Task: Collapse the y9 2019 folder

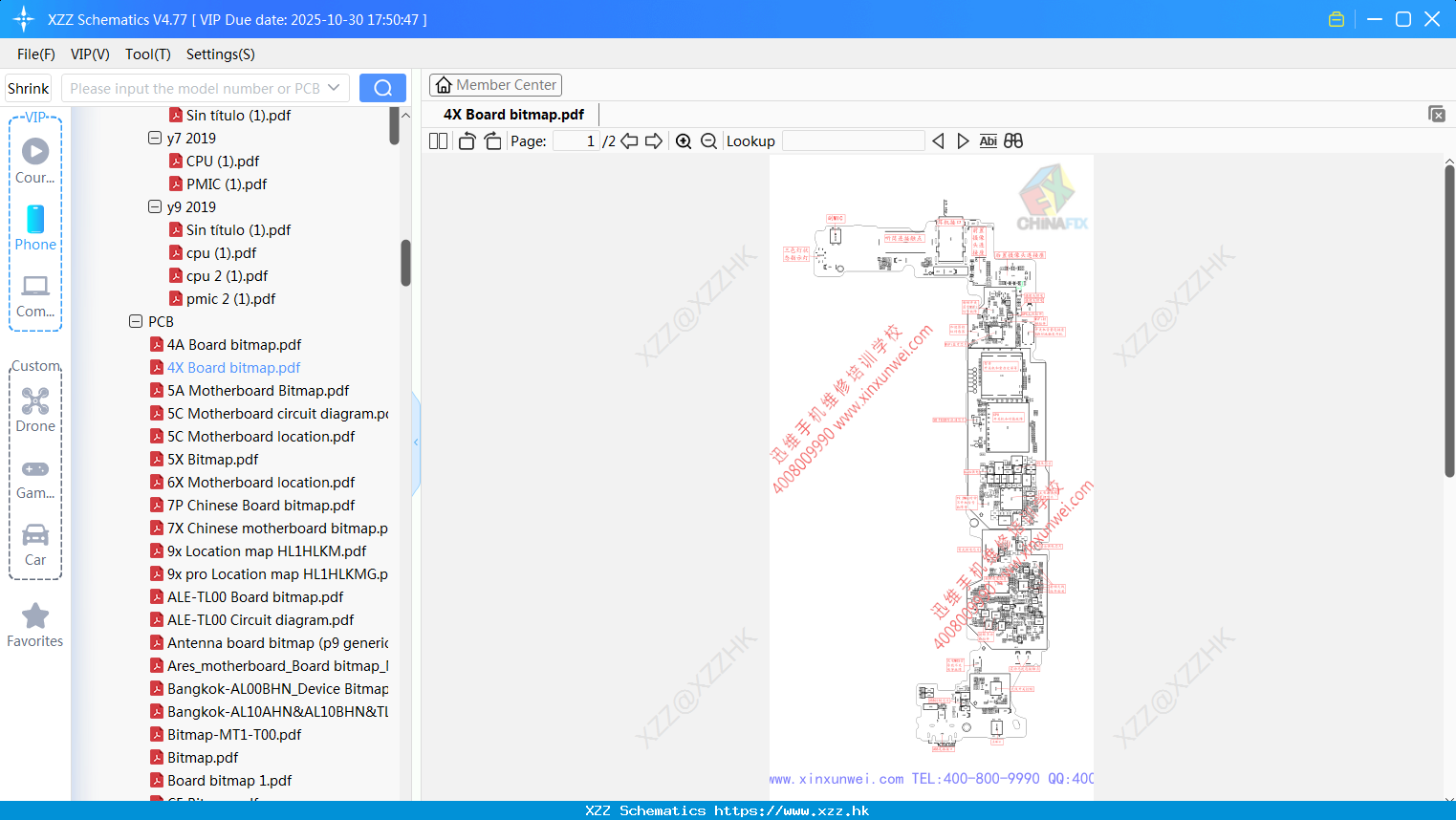Action: pyautogui.click(x=155, y=206)
